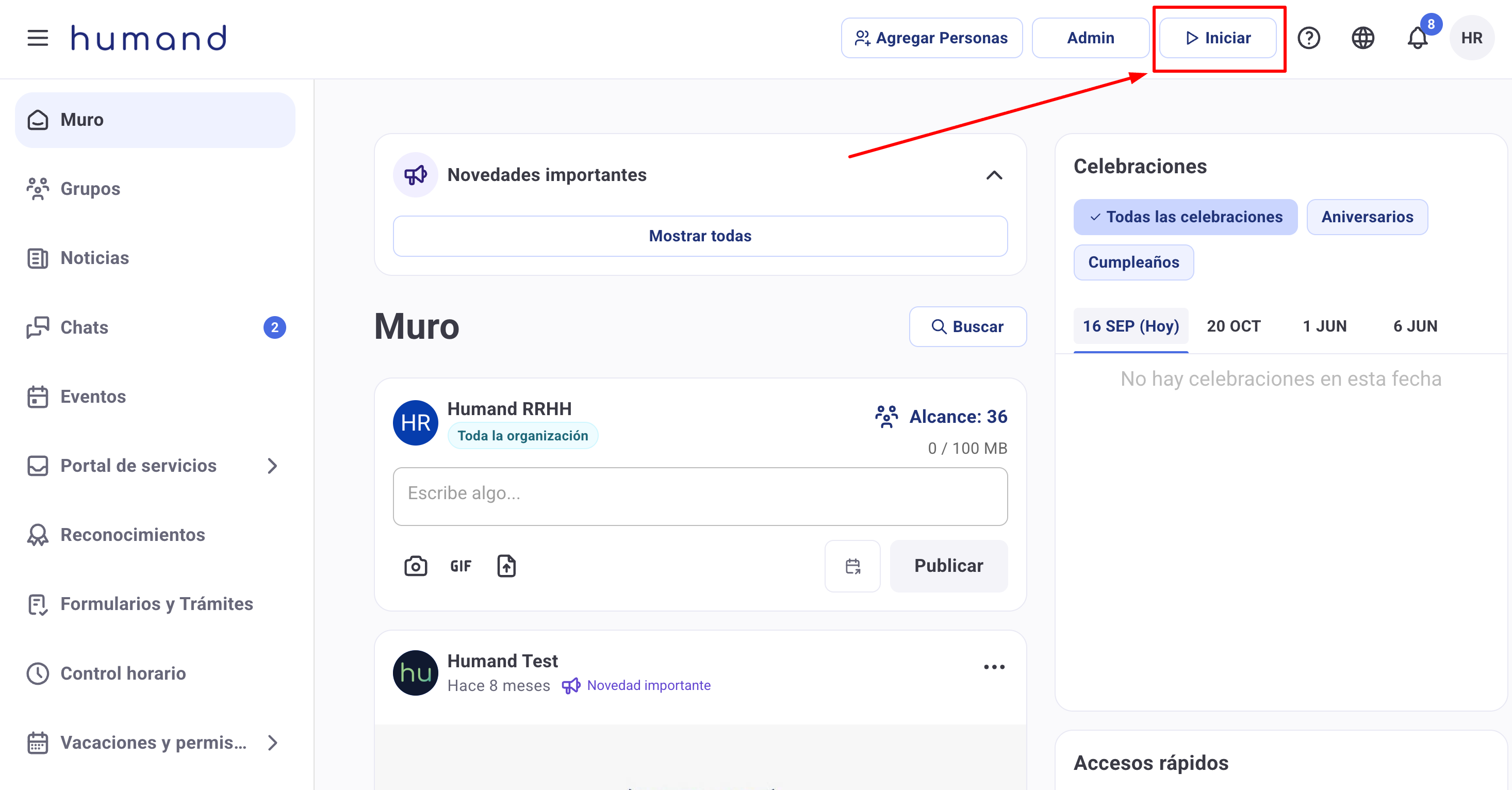The width and height of the screenshot is (1512, 790).
Task: Open the help question mark icon
Action: 1308,38
